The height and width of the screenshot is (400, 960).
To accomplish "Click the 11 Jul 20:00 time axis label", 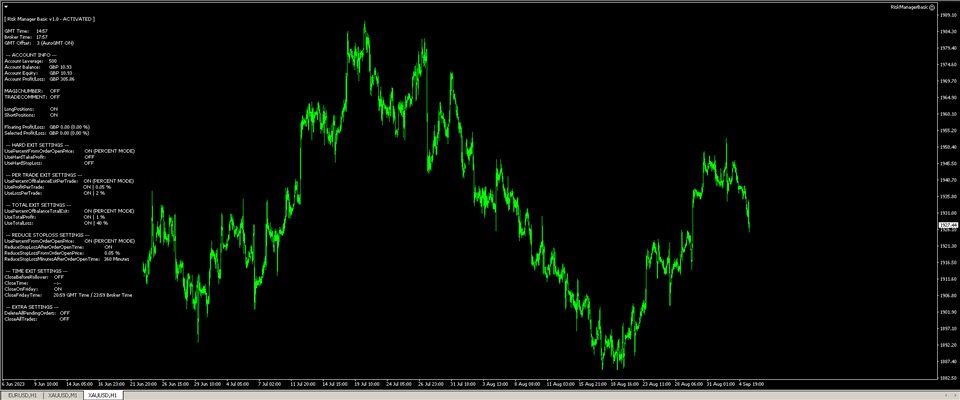I will pyautogui.click(x=301, y=385).
